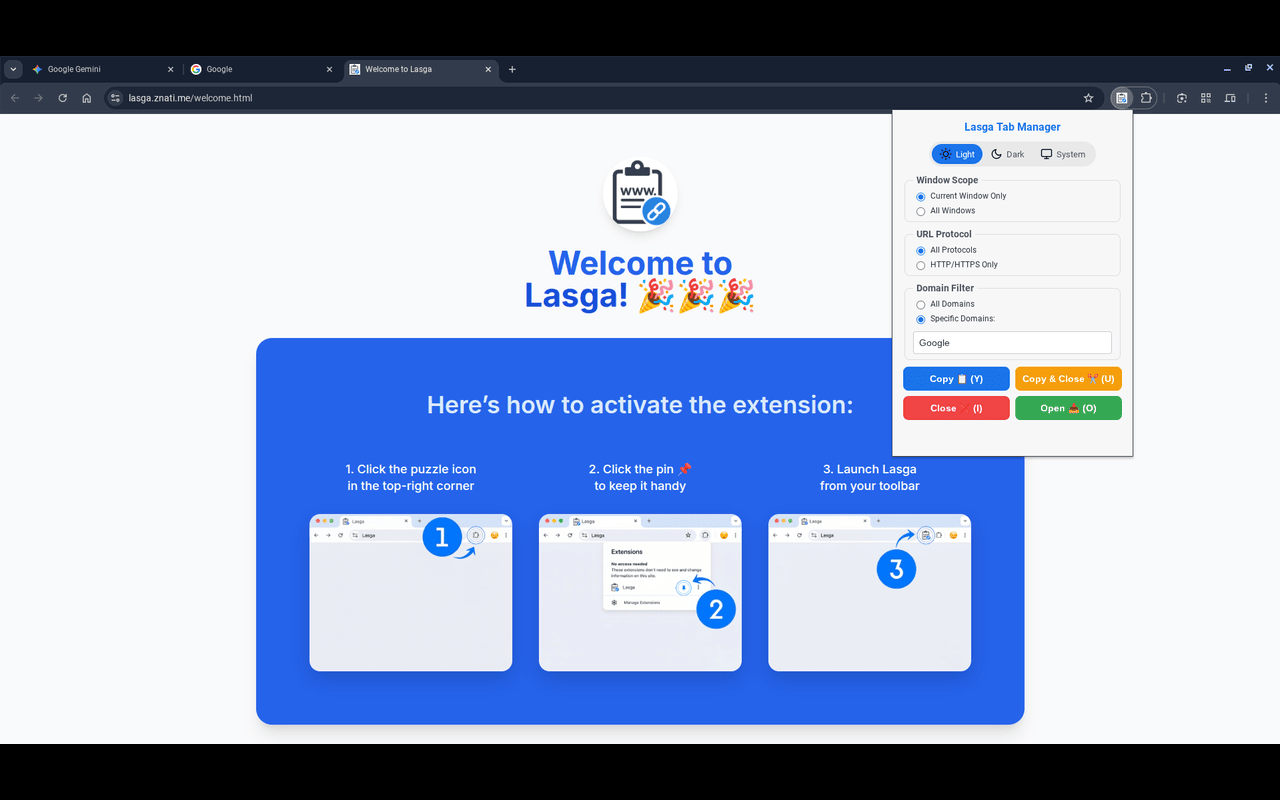
Task: Click the domain input containing Google
Action: click(x=1012, y=342)
